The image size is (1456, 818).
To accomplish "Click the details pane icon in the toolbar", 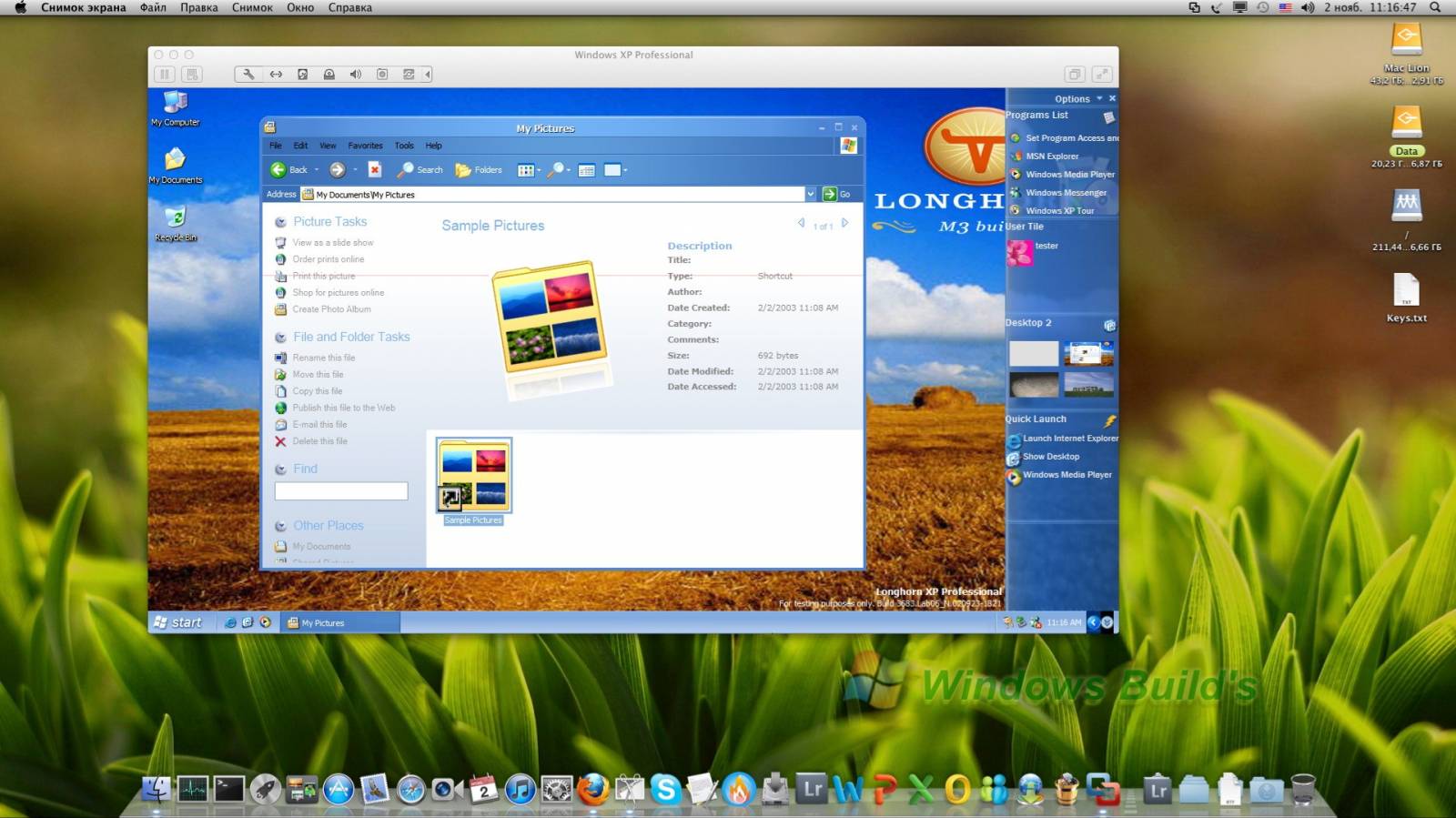I will tap(587, 170).
